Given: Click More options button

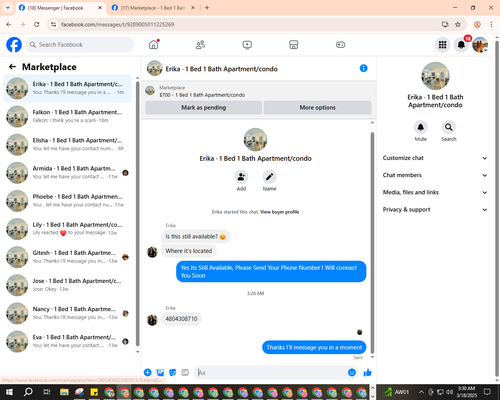Looking at the screenshot, I should point(317,108).
